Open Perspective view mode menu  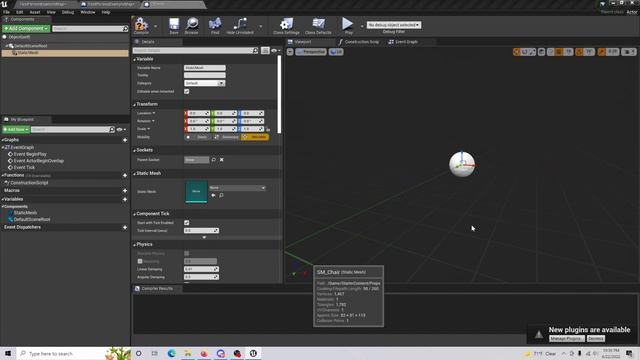(311, 52)
